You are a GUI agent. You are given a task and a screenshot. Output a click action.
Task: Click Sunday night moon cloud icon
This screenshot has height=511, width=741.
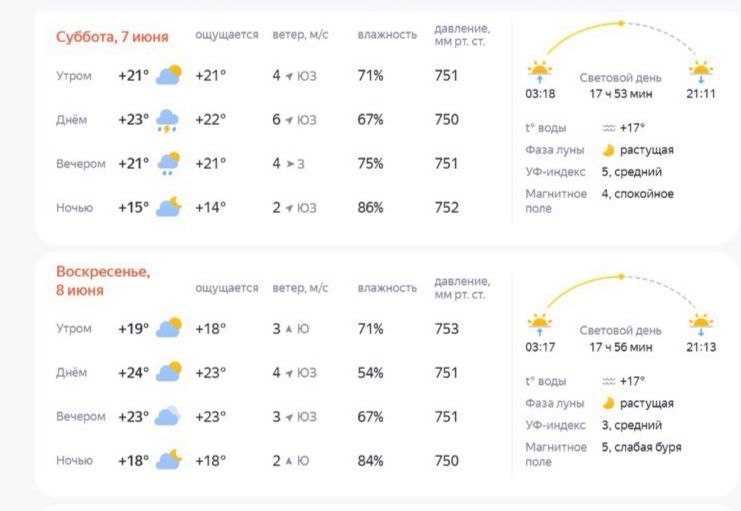169,460
